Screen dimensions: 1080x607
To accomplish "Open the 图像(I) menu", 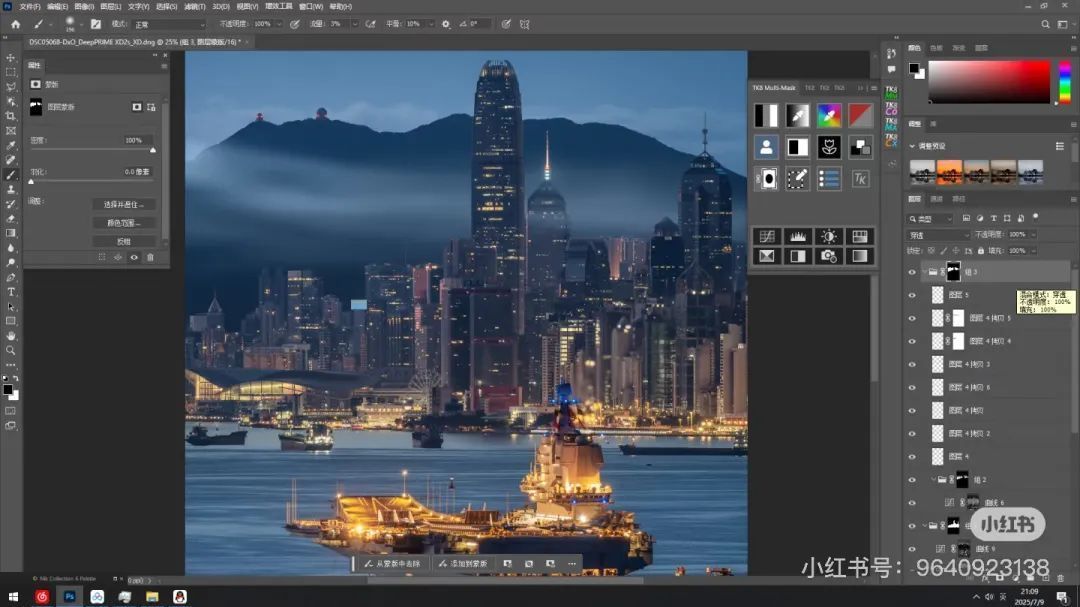I will coord(84,7).
